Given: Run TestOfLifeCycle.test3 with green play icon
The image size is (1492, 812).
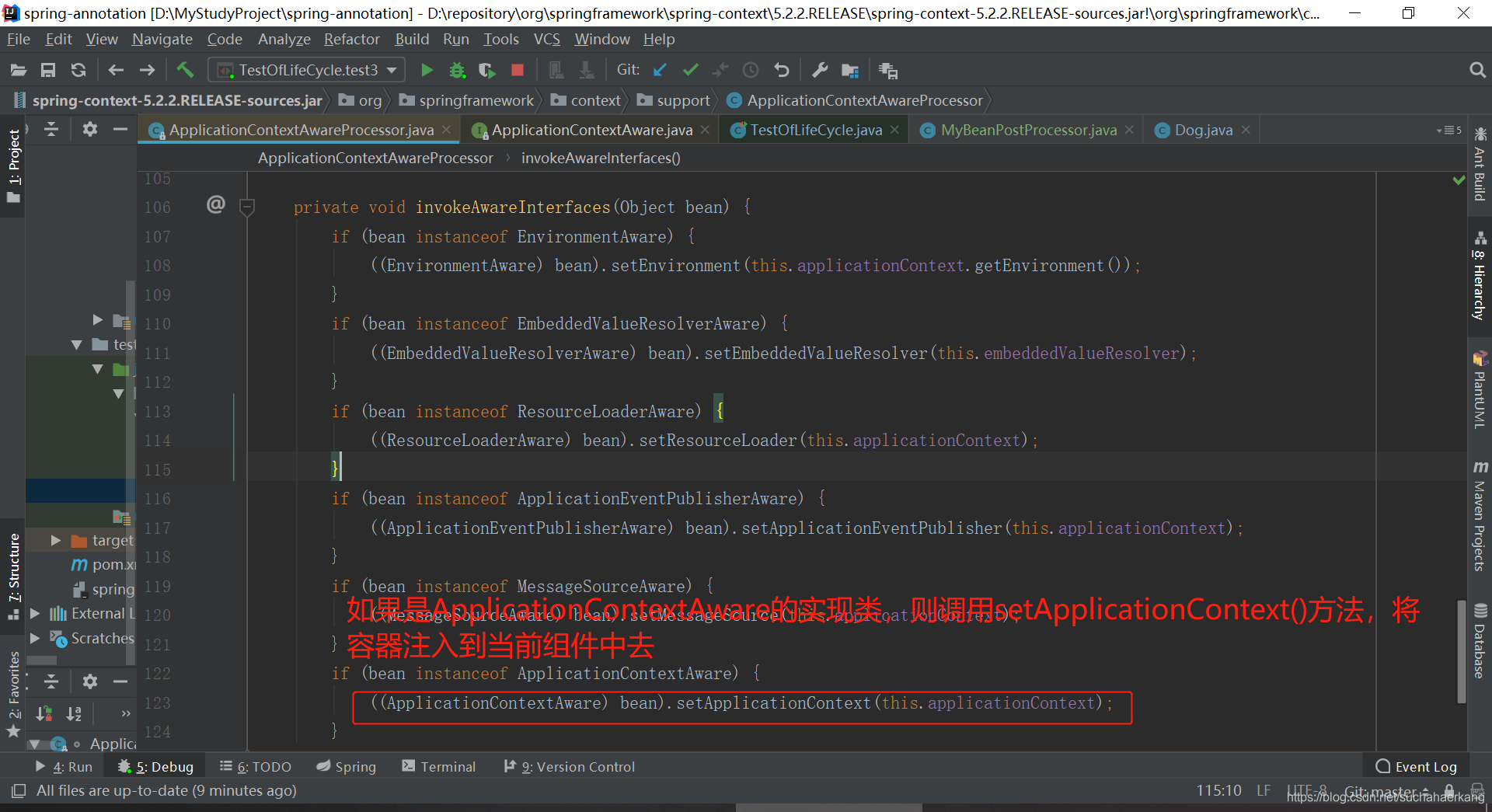Looking at the screenshot, I should [x=427, y=71].
